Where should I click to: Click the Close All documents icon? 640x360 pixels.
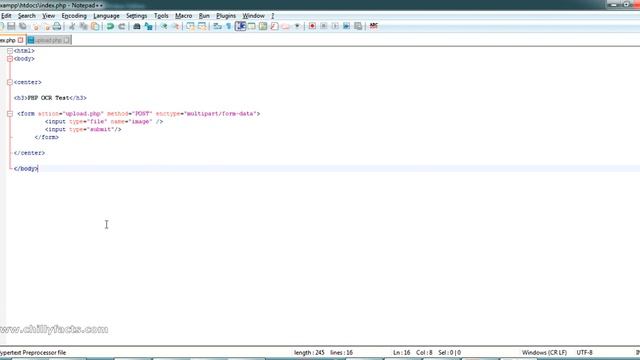(47, 26)
